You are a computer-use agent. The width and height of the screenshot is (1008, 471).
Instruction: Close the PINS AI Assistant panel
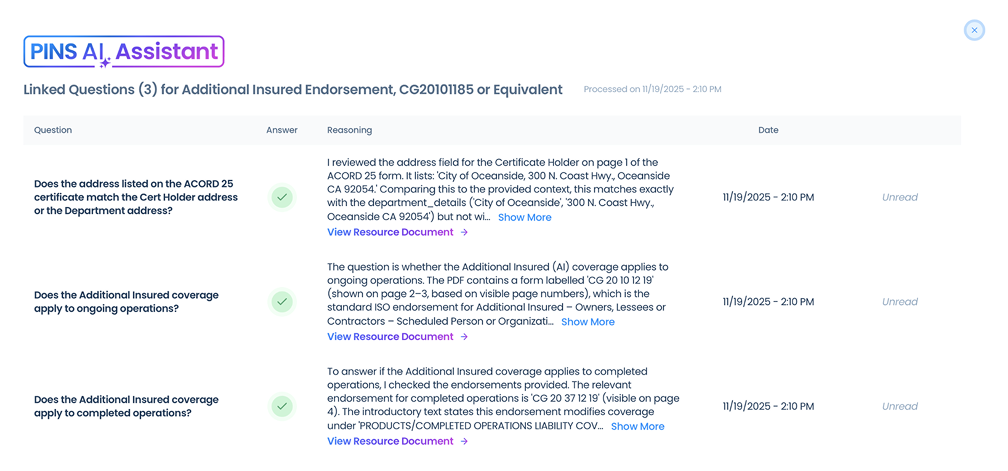[974, 30]
